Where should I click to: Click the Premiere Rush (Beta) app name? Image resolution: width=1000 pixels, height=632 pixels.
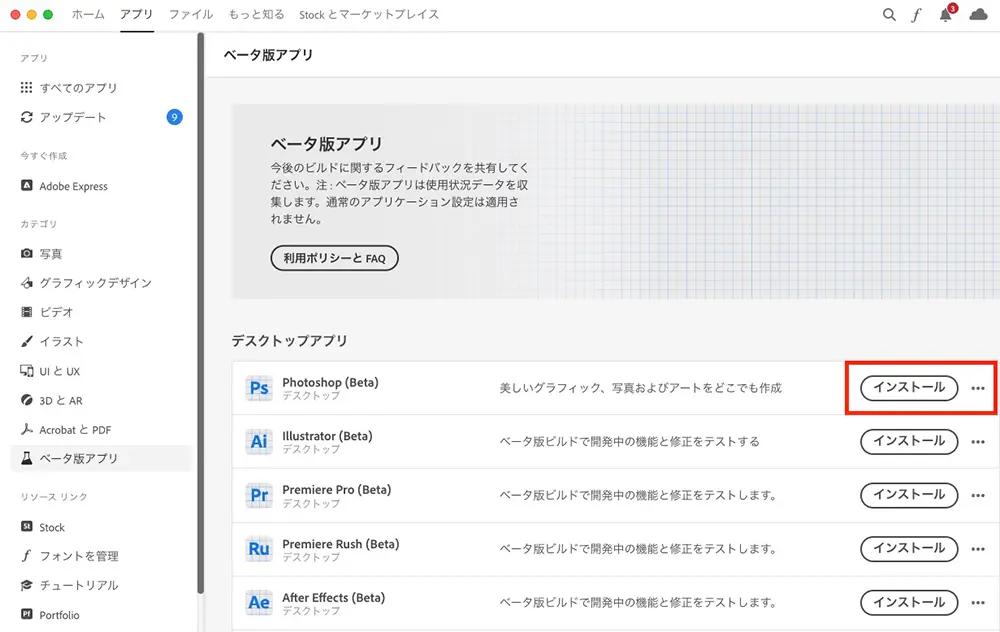pos(341,544)
